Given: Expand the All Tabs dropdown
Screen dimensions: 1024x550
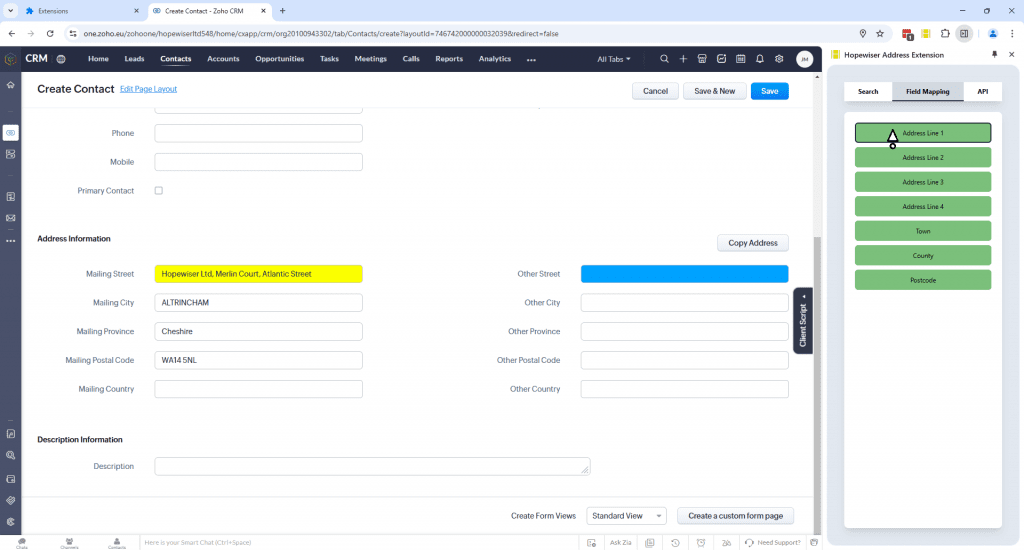Looking at the screenshot, I should pos(614,59).
